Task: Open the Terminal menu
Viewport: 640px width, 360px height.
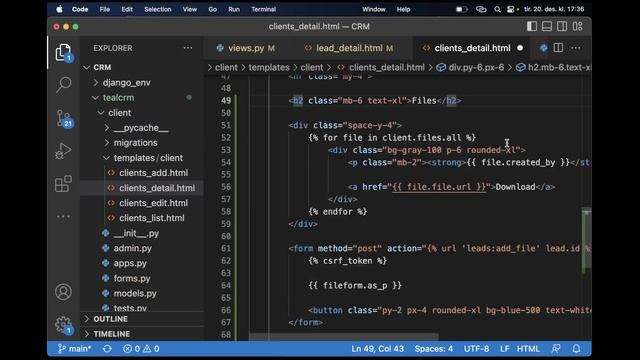Action: [x=263, y=9]
